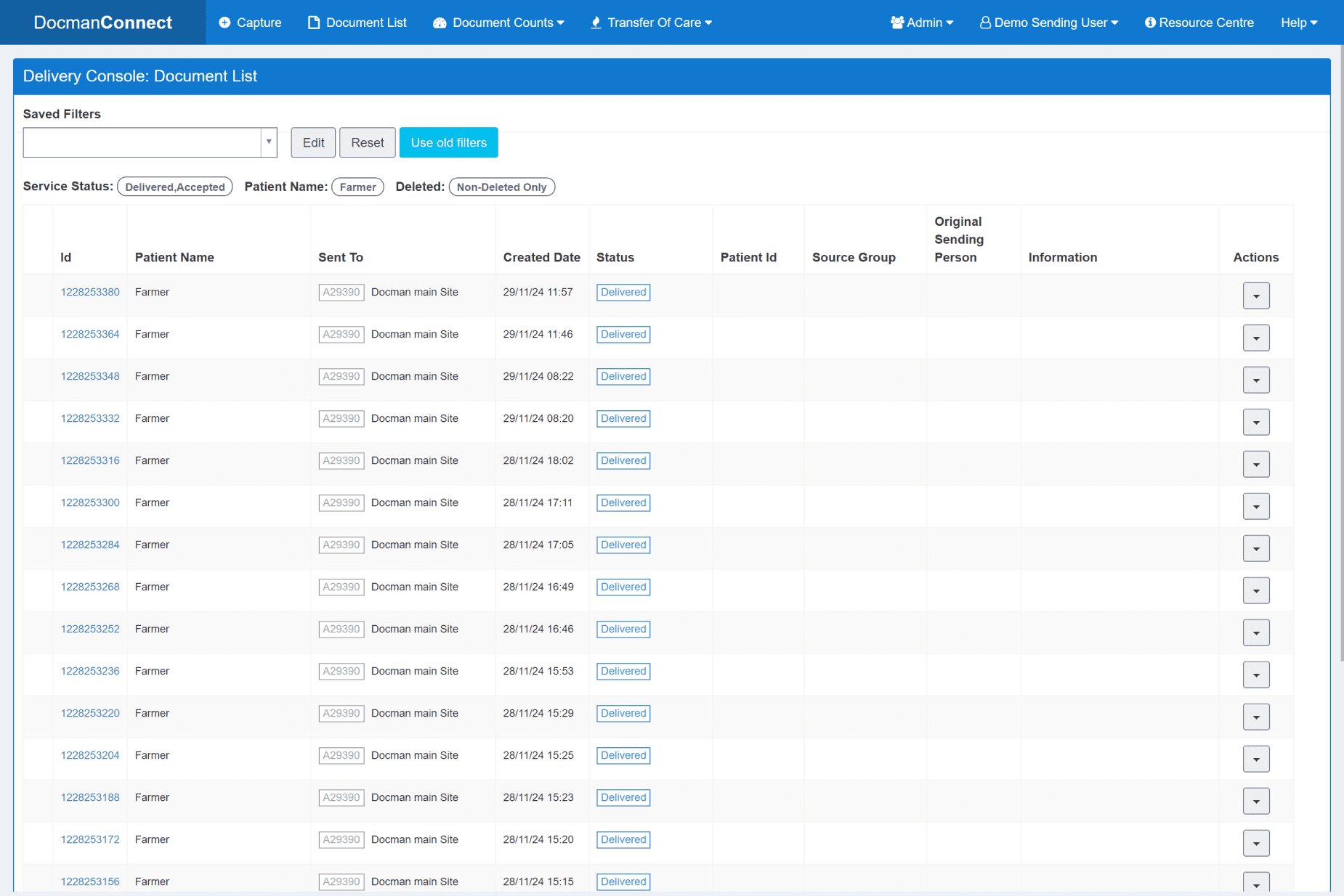Viewport: 1344px width, 896px height.
Task: Click the person icon beside Demo Sending User
Action: [x=985, y=22]
